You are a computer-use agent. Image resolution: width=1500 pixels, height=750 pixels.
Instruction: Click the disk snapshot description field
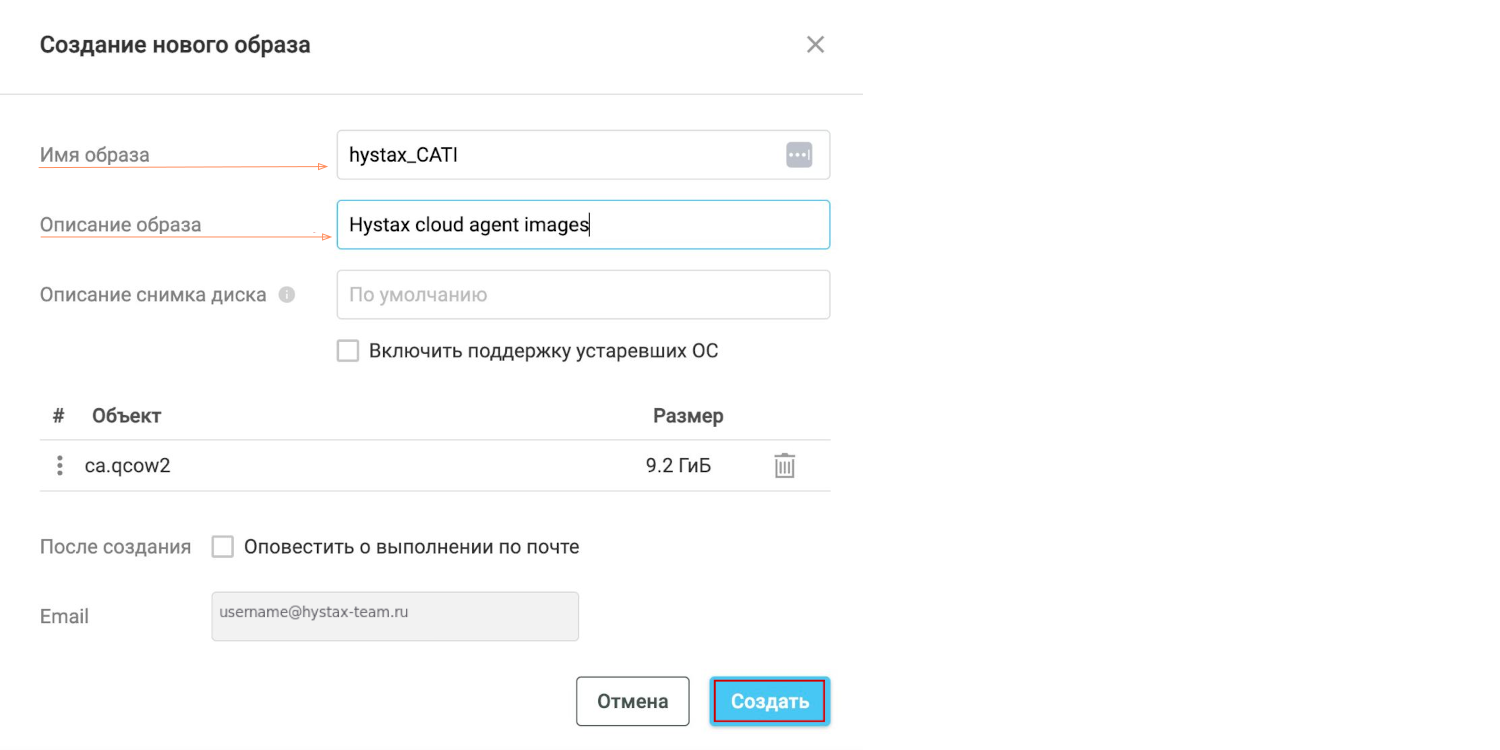(583, 295)
